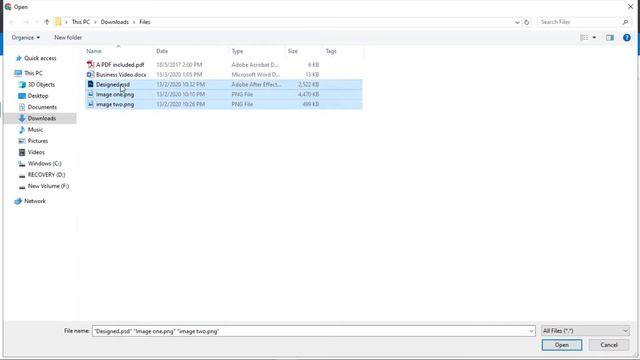The width and height of the screenshot is (640, 360).
Task: Select the Image one.png file name
Action: [115, 95]
